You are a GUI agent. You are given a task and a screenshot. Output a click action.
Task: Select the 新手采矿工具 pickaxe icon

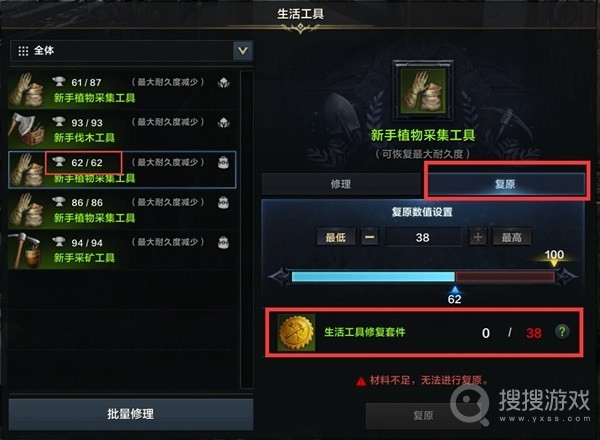tap(26, 250)
